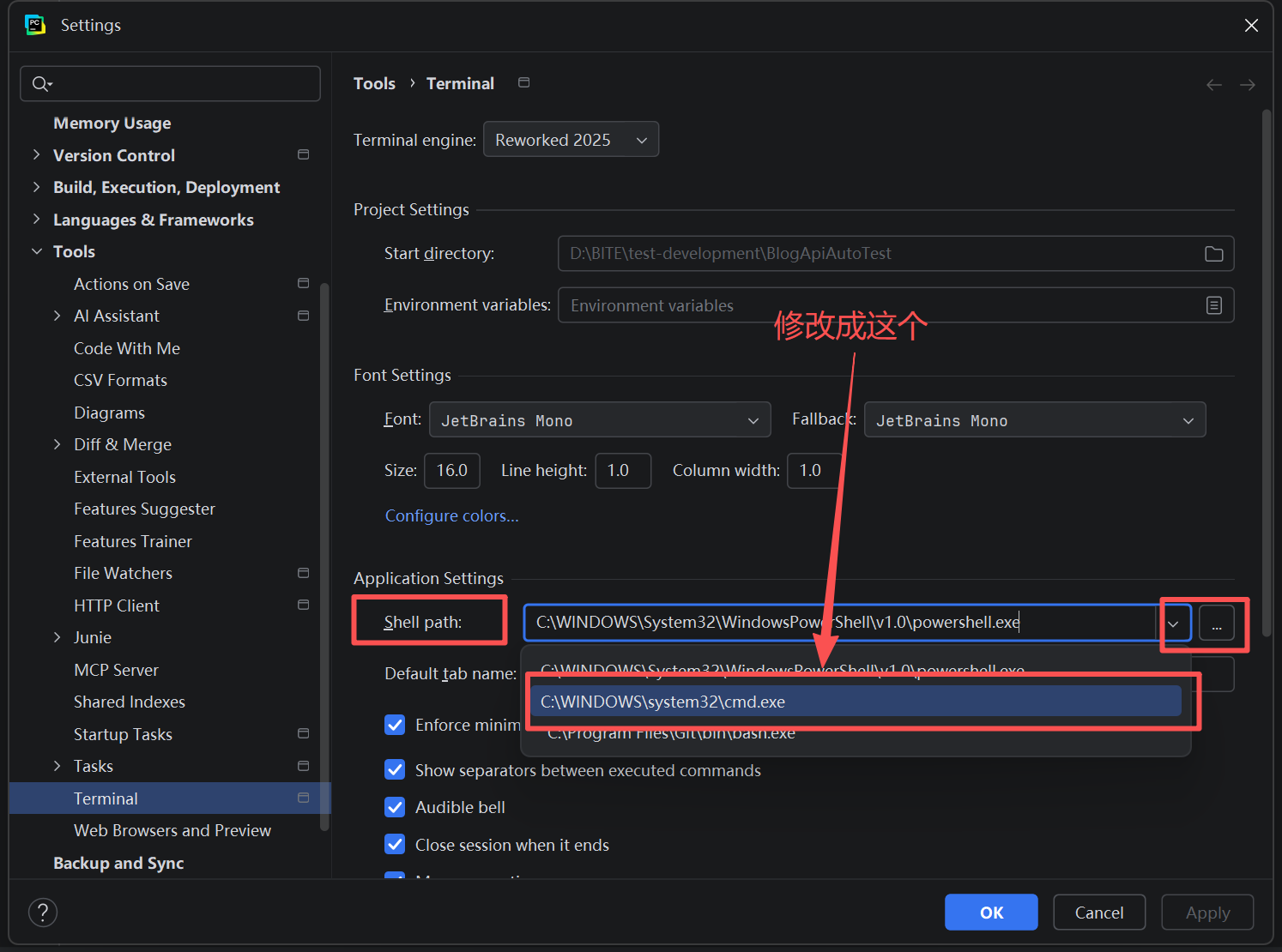Click the font Size field
The width and height of the screenshot is (1282, 952).
pyautogui.click(x=452, y=471)
